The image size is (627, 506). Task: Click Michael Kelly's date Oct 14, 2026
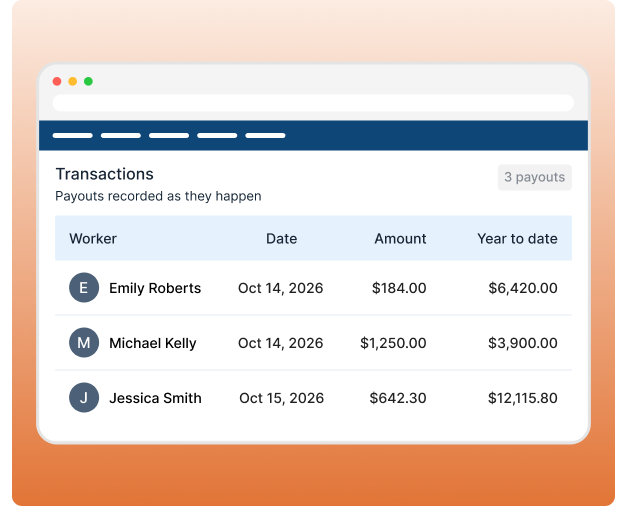click(280, 343)
